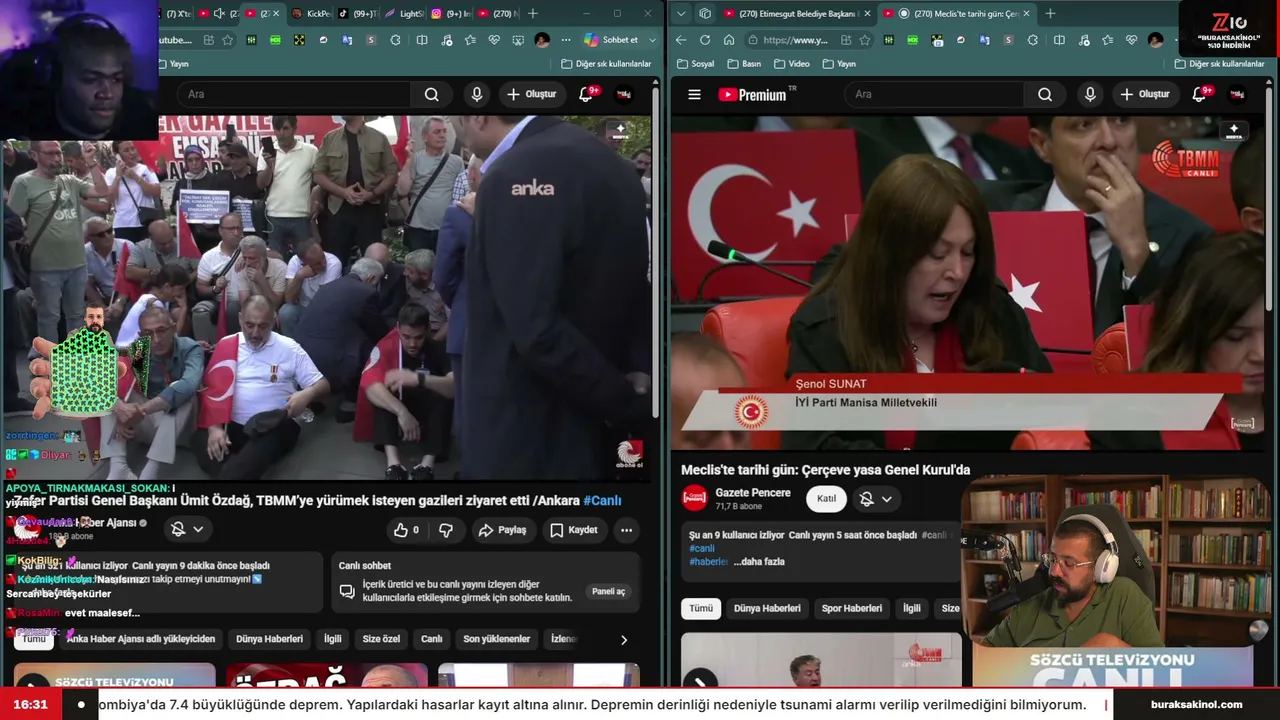This screenshot has width=1280, height=720.
Task: Activate voice search microphone in right YouTube window
Action: click(1090, 94)
